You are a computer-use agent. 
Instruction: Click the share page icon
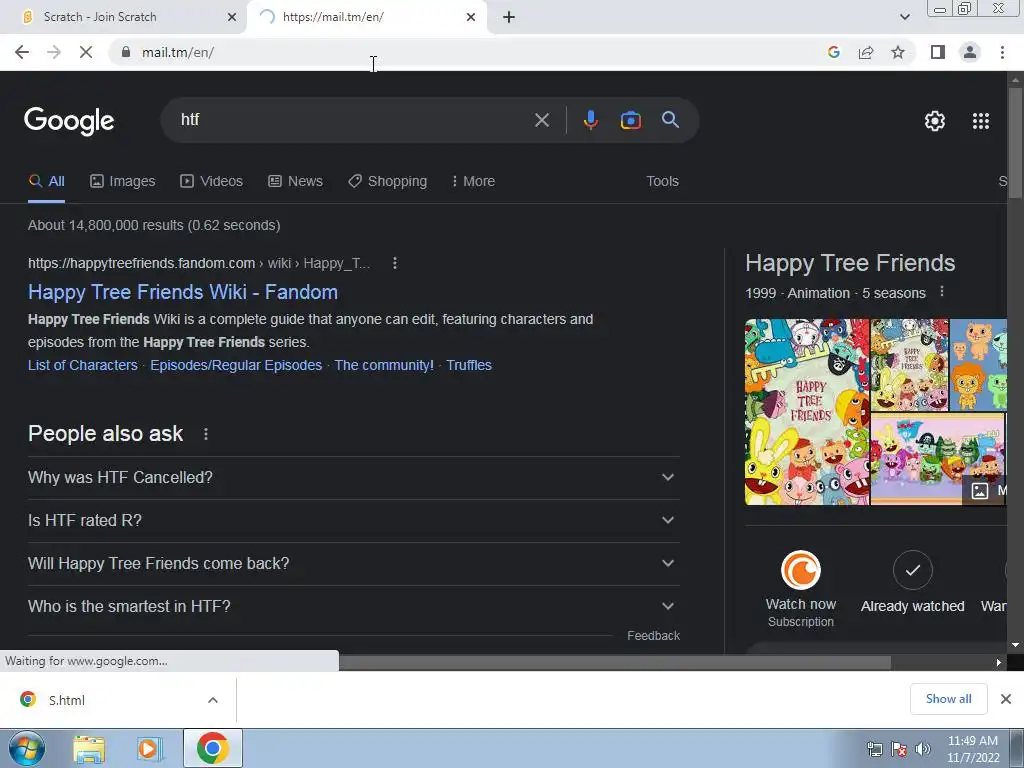coord(866,52)
